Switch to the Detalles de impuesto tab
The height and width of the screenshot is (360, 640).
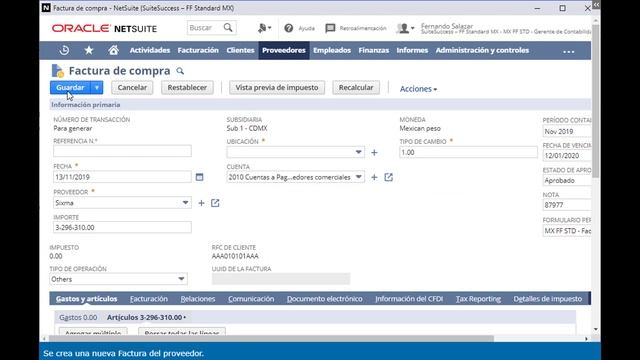tap(548, 299)
